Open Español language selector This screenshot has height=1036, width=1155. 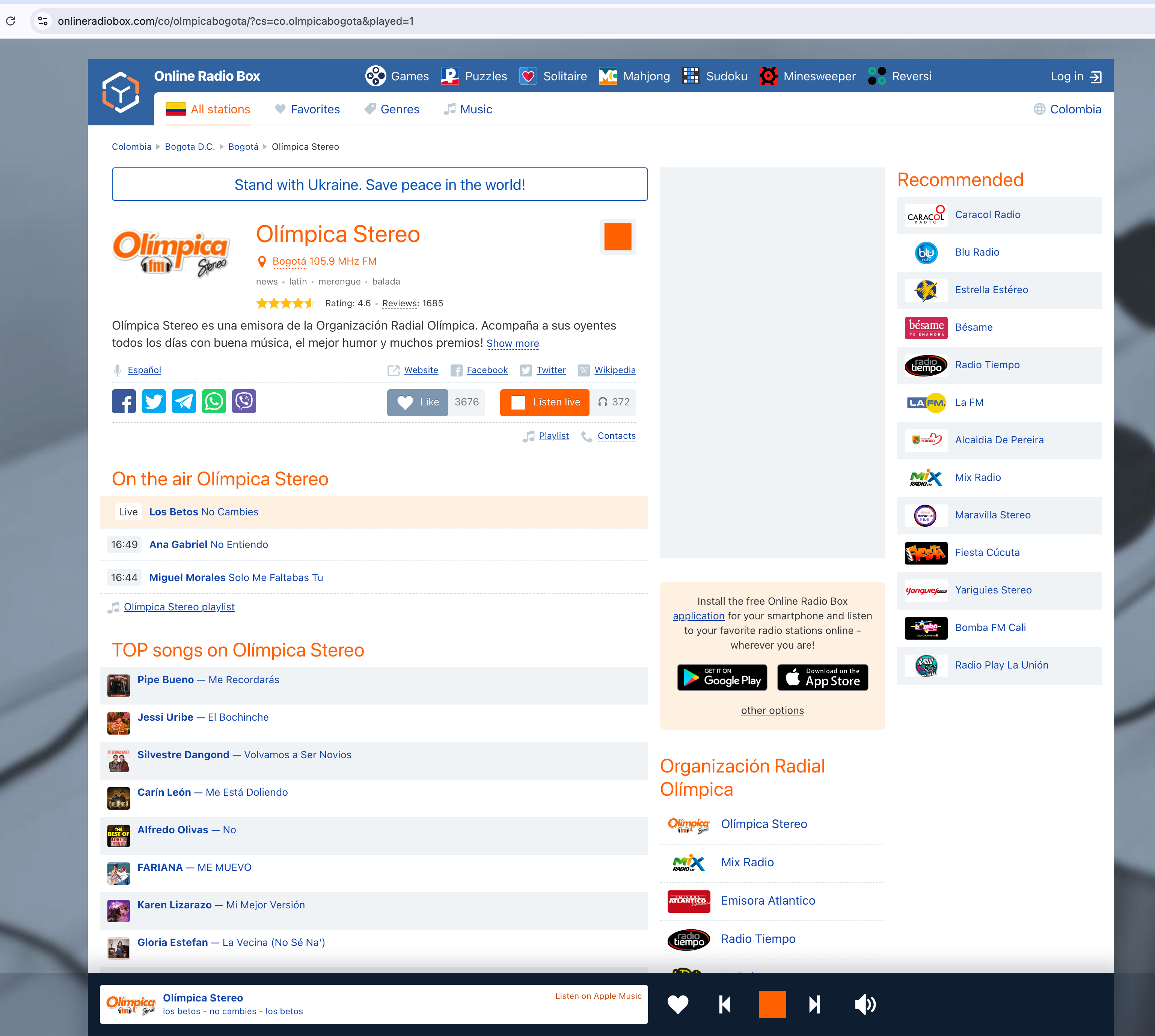point(144,370)
